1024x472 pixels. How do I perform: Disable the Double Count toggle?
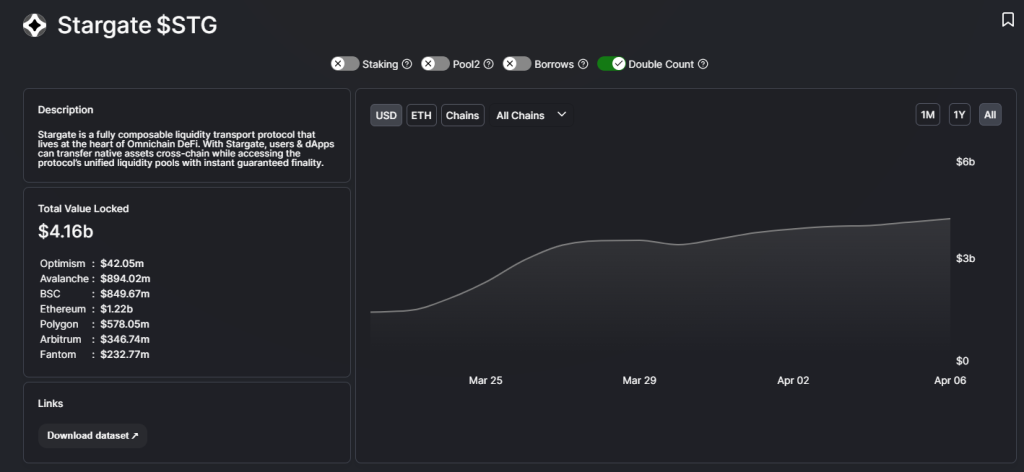point(611,64)
